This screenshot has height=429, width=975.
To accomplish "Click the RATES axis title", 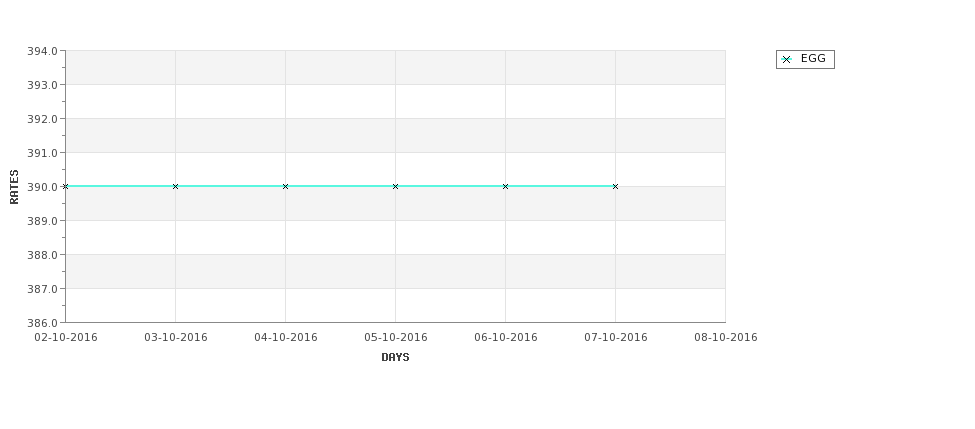I will [14, 187].
